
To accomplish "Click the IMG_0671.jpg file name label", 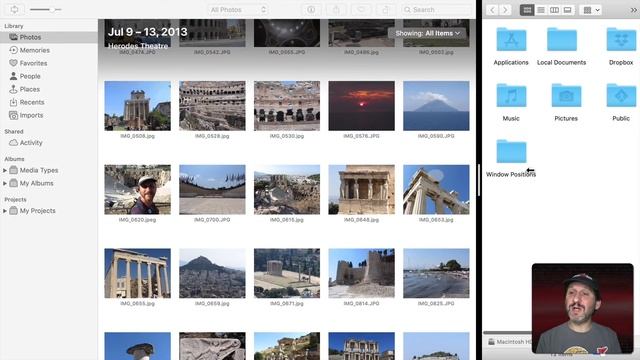I will coord(287,303).
